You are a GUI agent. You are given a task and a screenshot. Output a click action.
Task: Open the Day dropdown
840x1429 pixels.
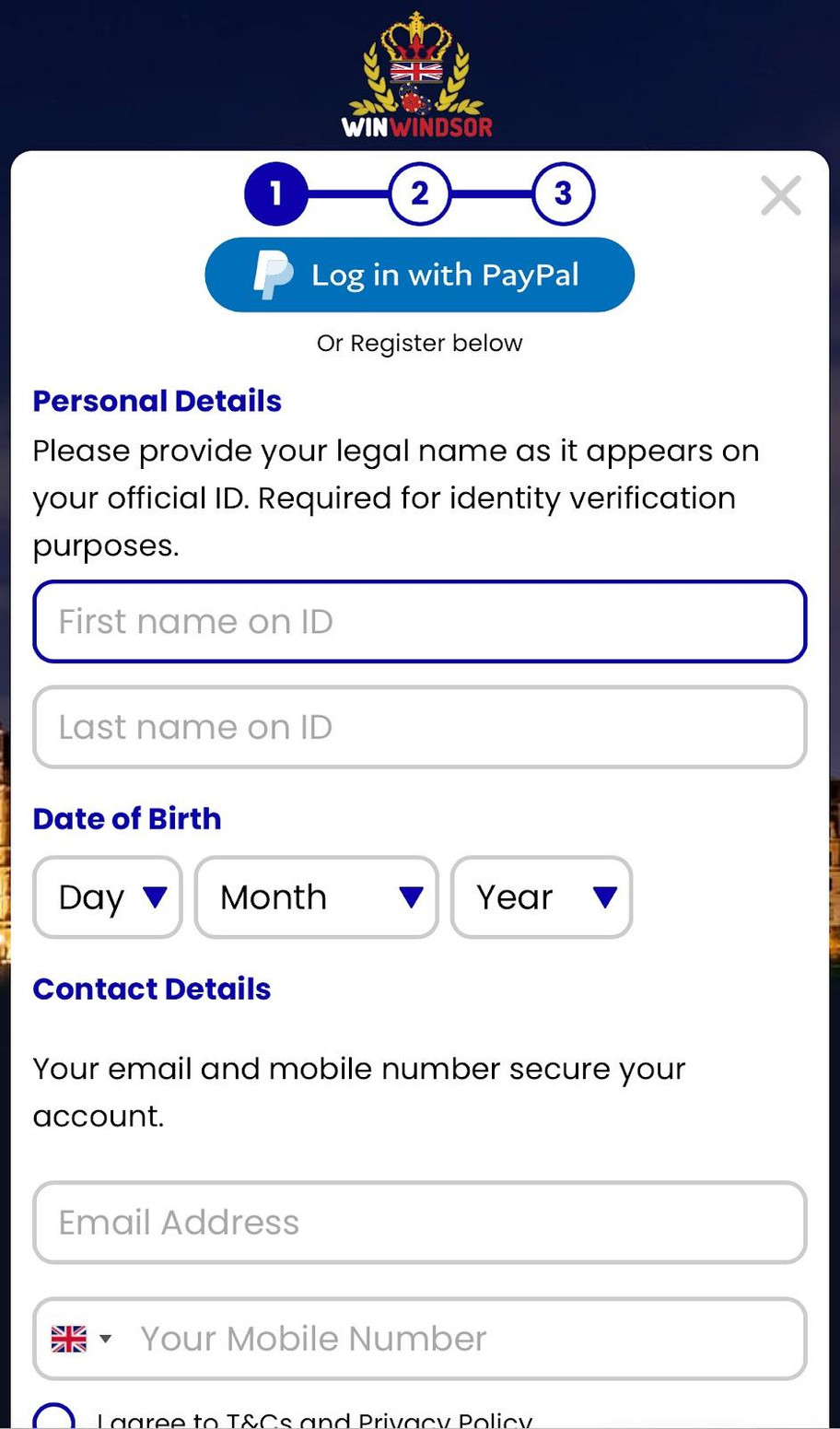107,897
